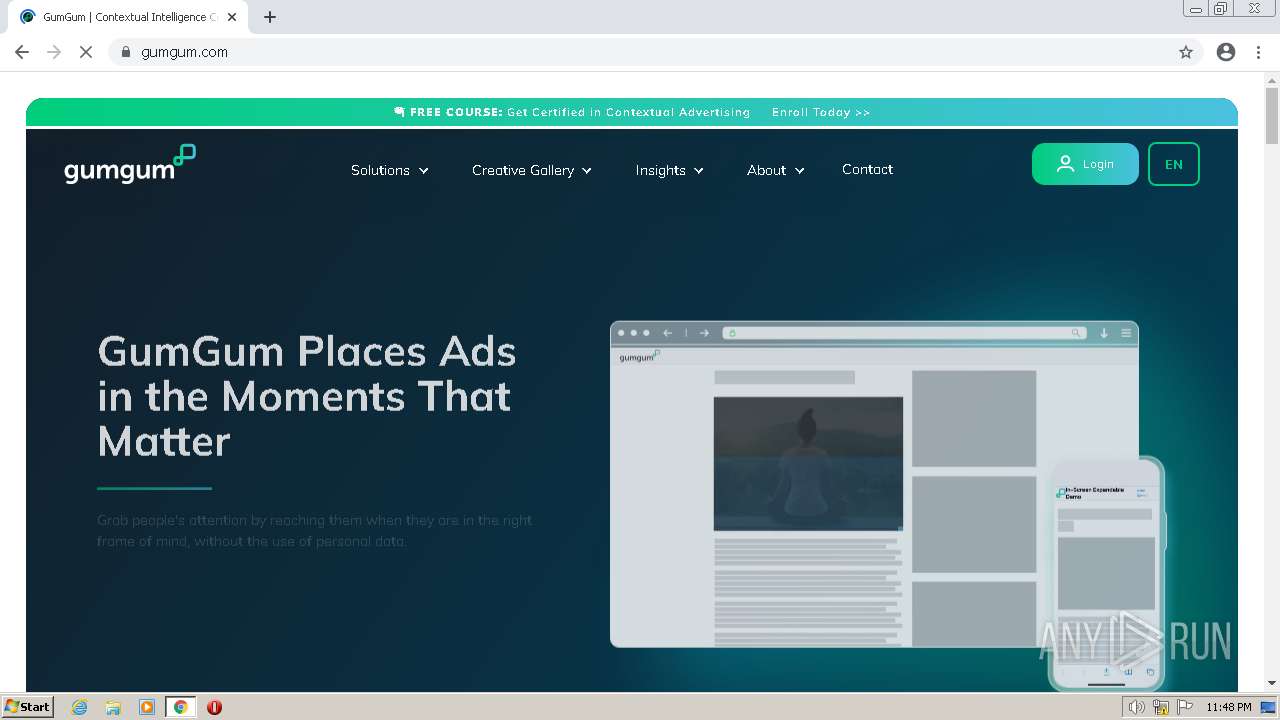Click the Show desktop button
The image size is (1280, 720).
coord(1269,707)
